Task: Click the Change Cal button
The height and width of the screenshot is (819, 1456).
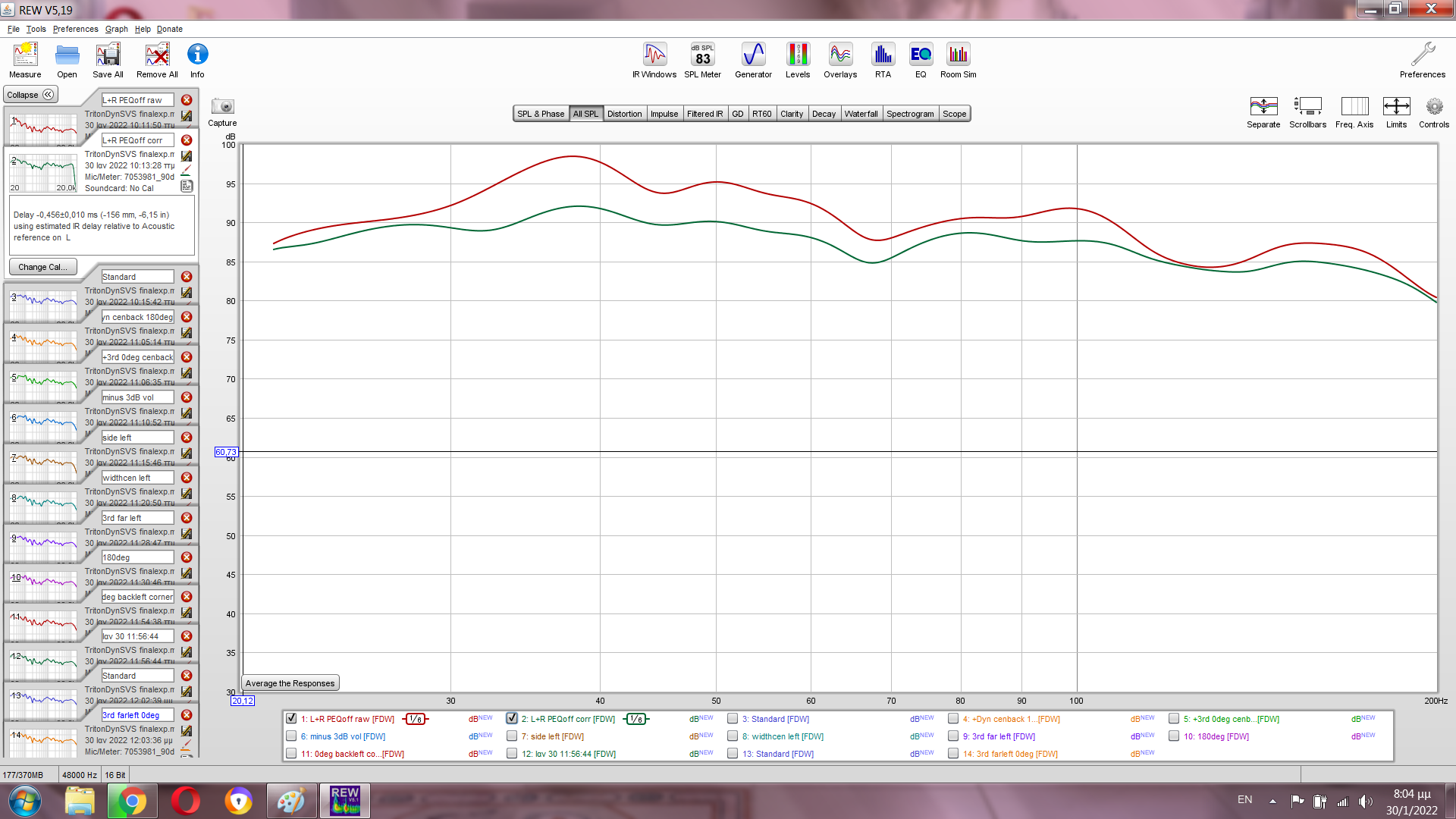Action: (x=42, y=267)
